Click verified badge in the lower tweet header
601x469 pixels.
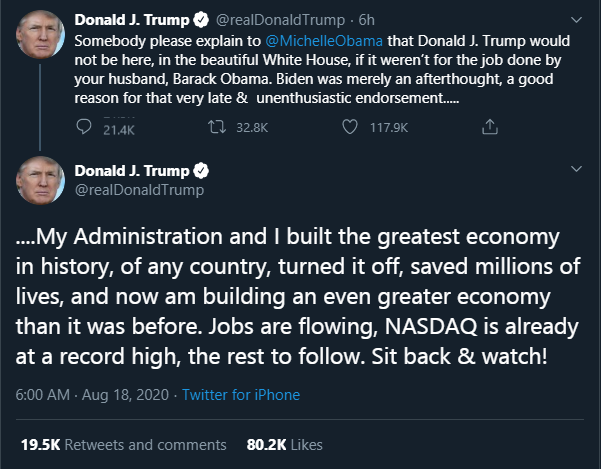[201, 170]
